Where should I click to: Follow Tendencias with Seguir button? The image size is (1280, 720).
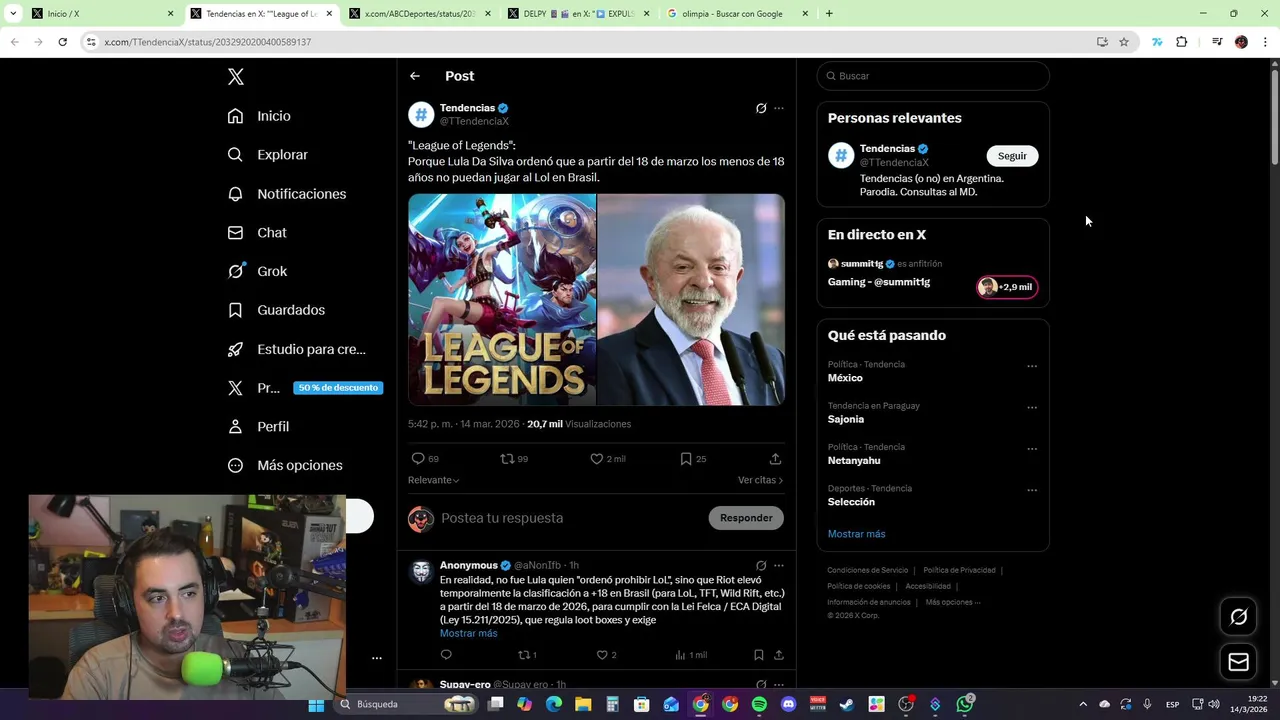[x=1012, y=156]
